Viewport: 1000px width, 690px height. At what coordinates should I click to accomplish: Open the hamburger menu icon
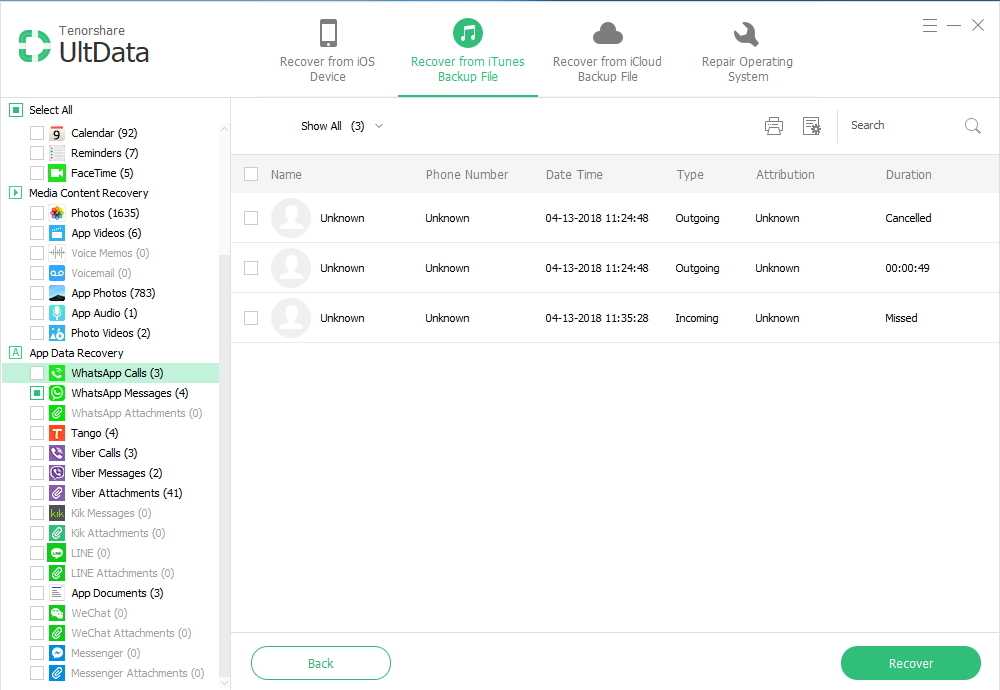point(930,25)
